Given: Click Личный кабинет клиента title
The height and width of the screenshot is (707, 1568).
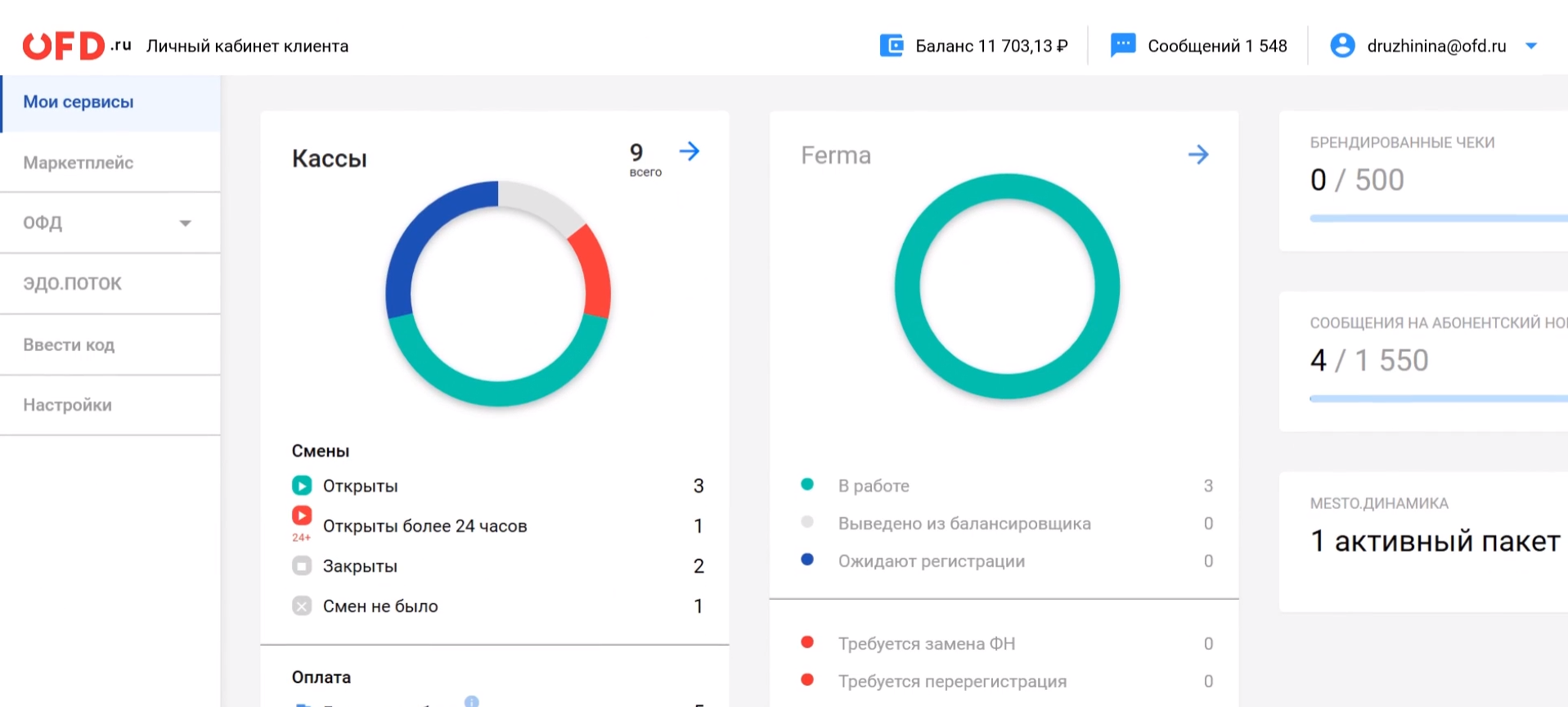Looking at the screenshot, I should coord(247,46).
